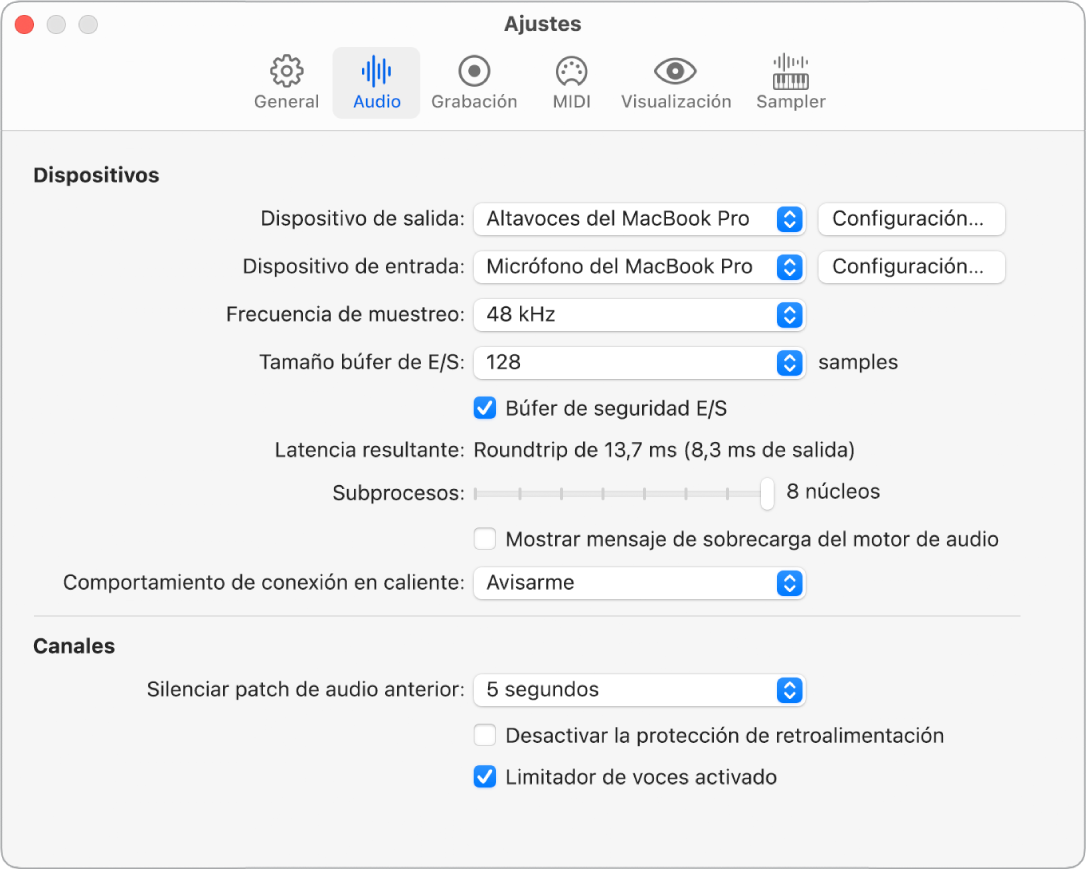Select the Audio settings icon

(x=376, y=82)
